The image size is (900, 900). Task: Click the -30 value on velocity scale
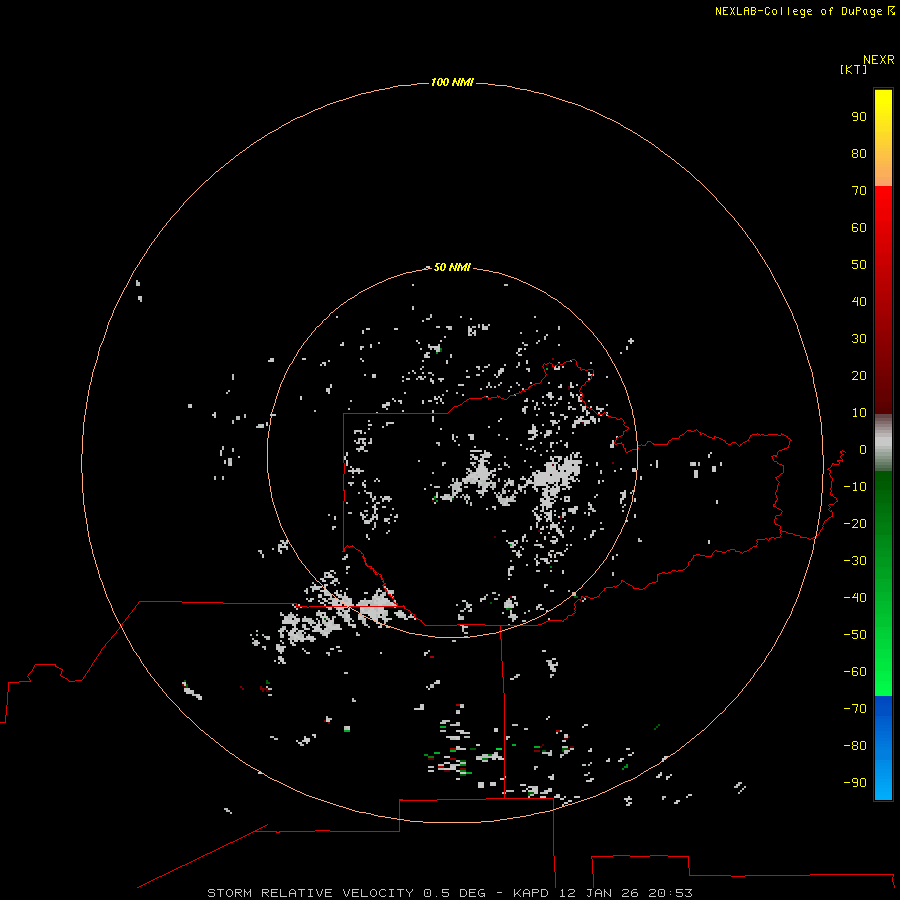[855, 561]
